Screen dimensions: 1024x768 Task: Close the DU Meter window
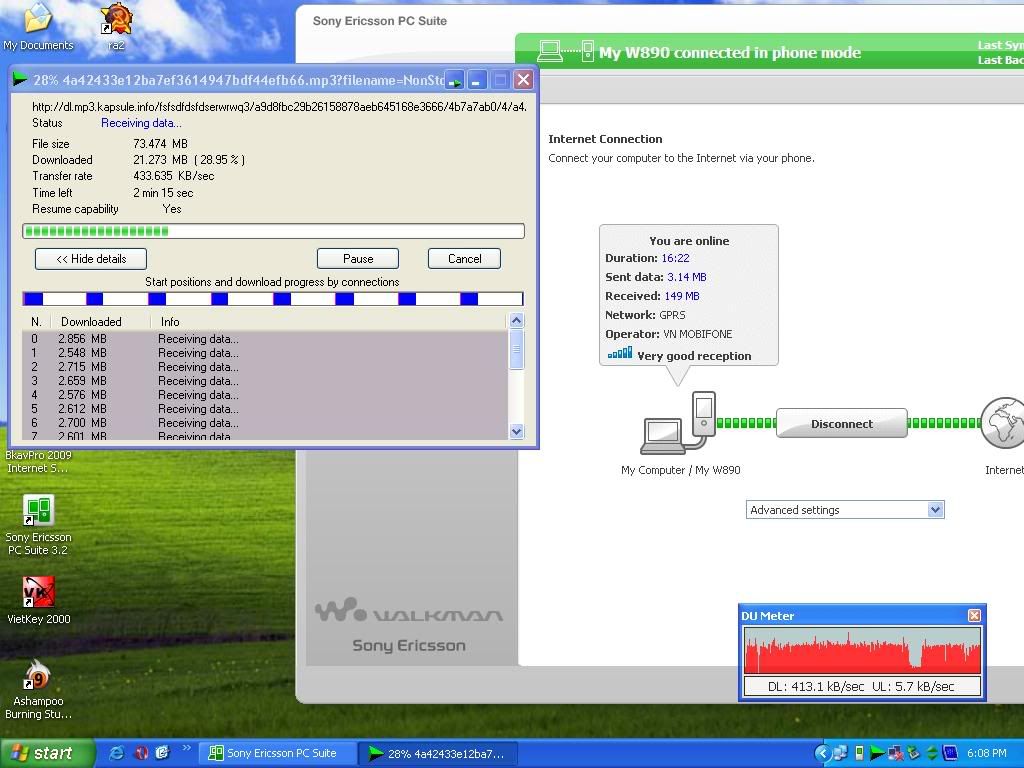pos(974,615)
